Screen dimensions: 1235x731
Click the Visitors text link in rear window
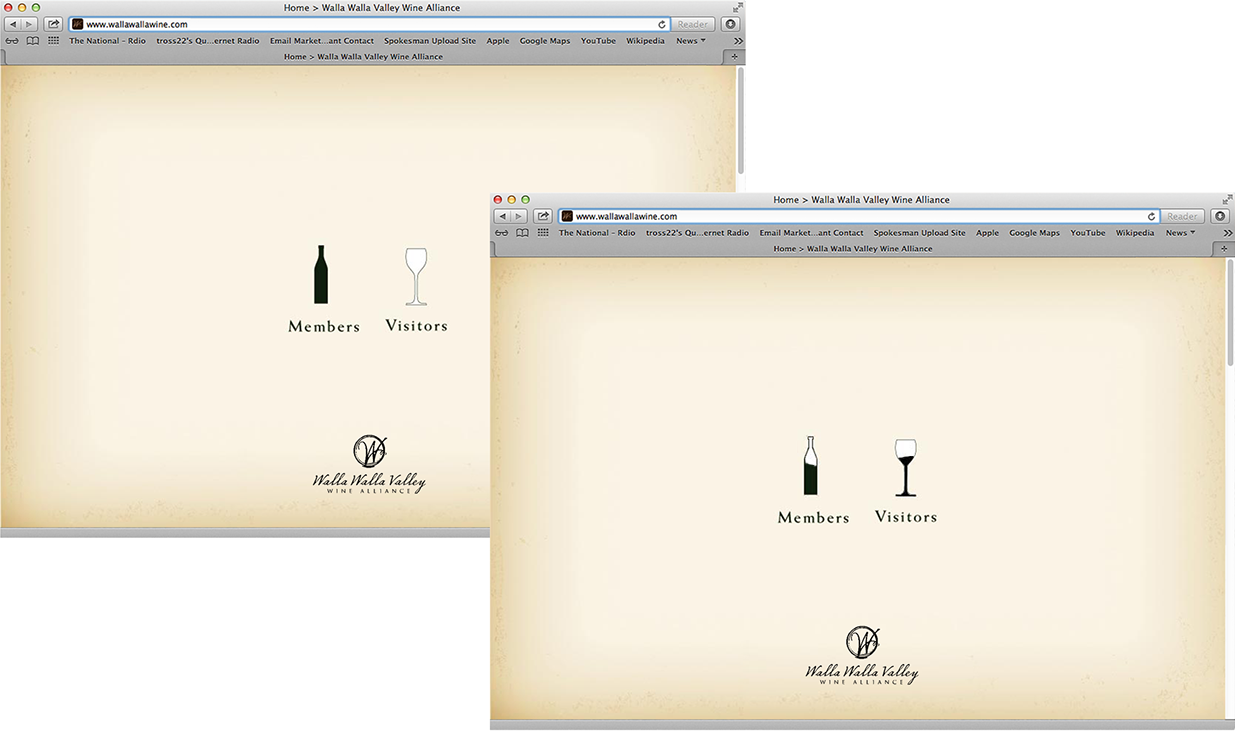416,326
